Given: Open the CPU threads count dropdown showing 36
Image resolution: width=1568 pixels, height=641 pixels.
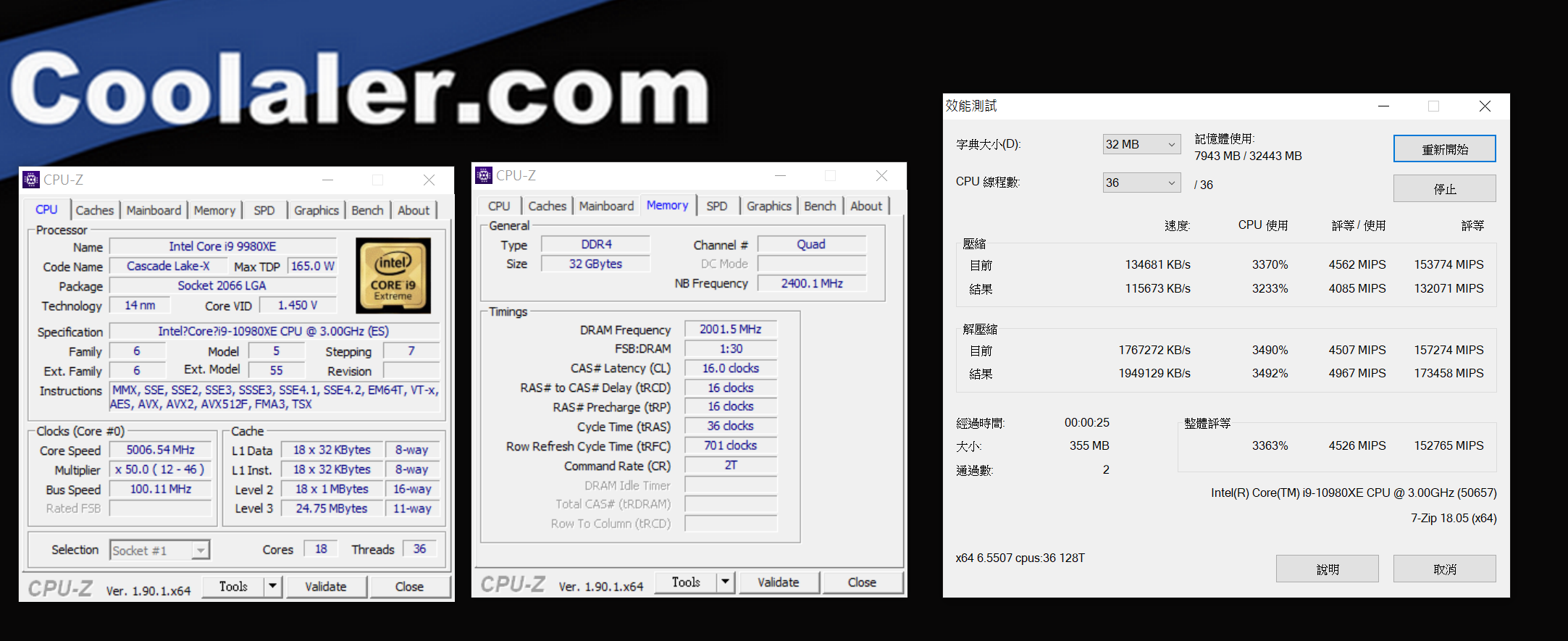Looking at the screenshot, I should [1141, 183].
